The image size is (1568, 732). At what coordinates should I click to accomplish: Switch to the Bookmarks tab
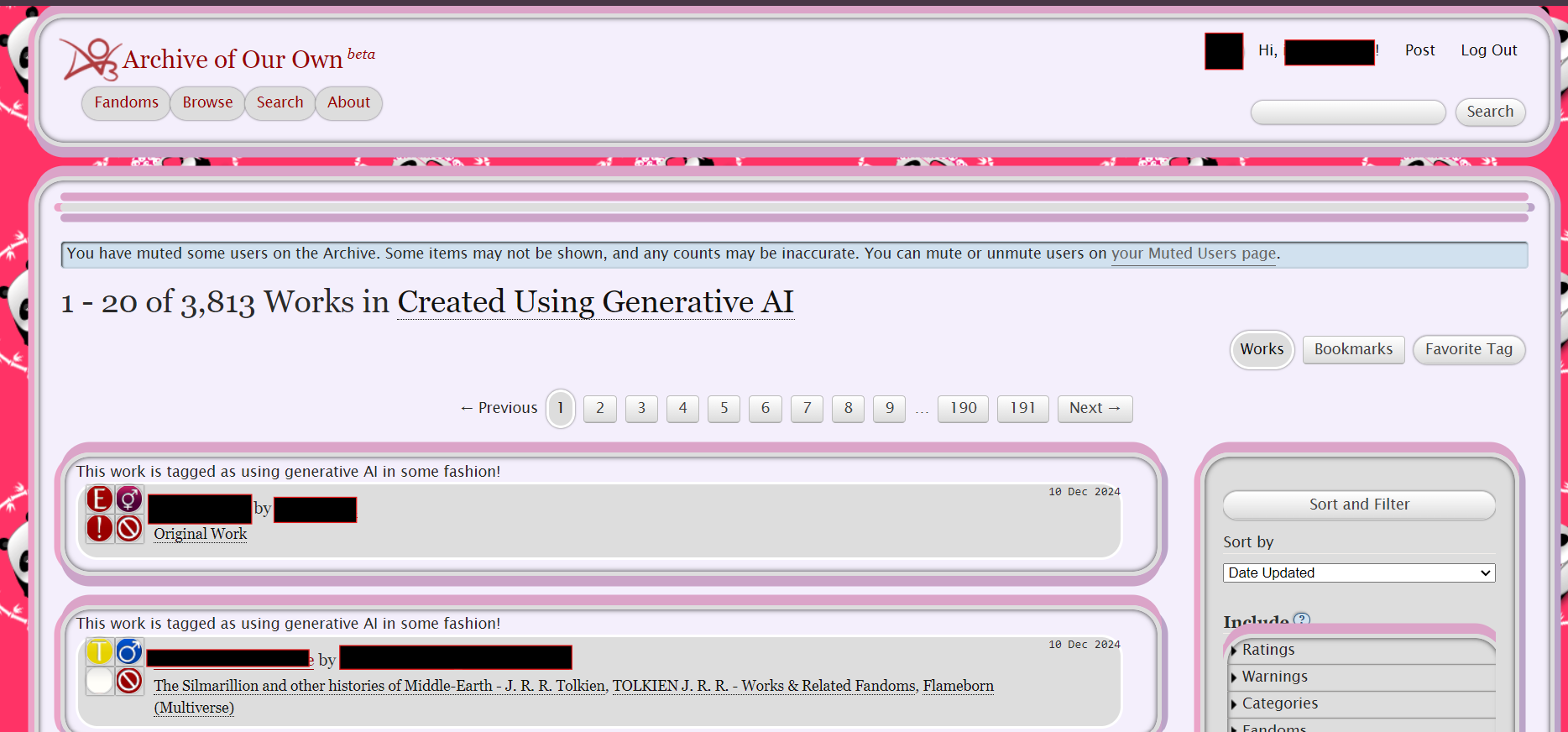point(1353,349)
